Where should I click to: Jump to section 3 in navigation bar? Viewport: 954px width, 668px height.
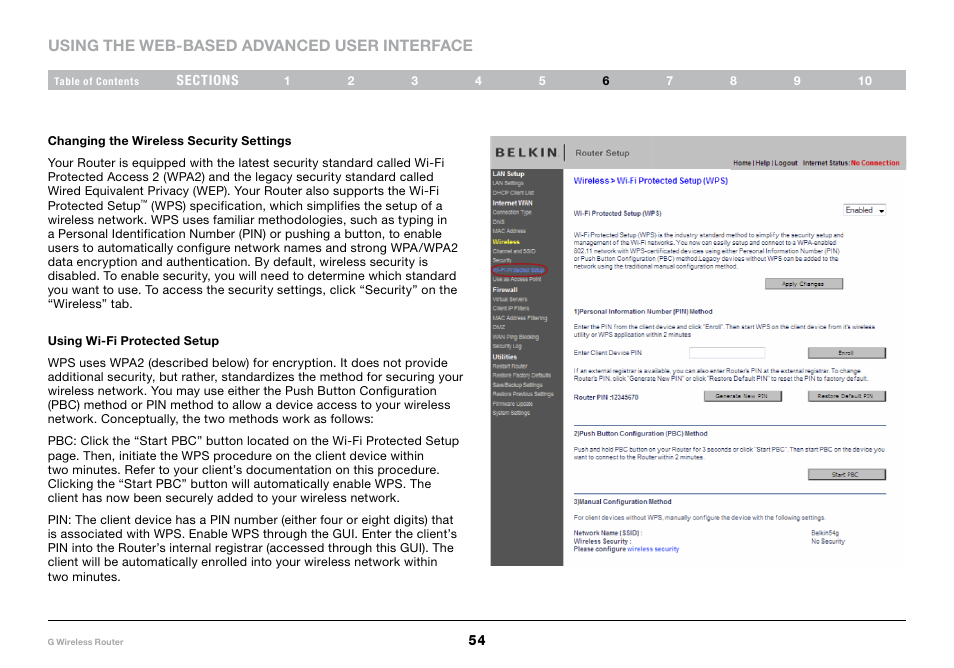pos(414,81)
